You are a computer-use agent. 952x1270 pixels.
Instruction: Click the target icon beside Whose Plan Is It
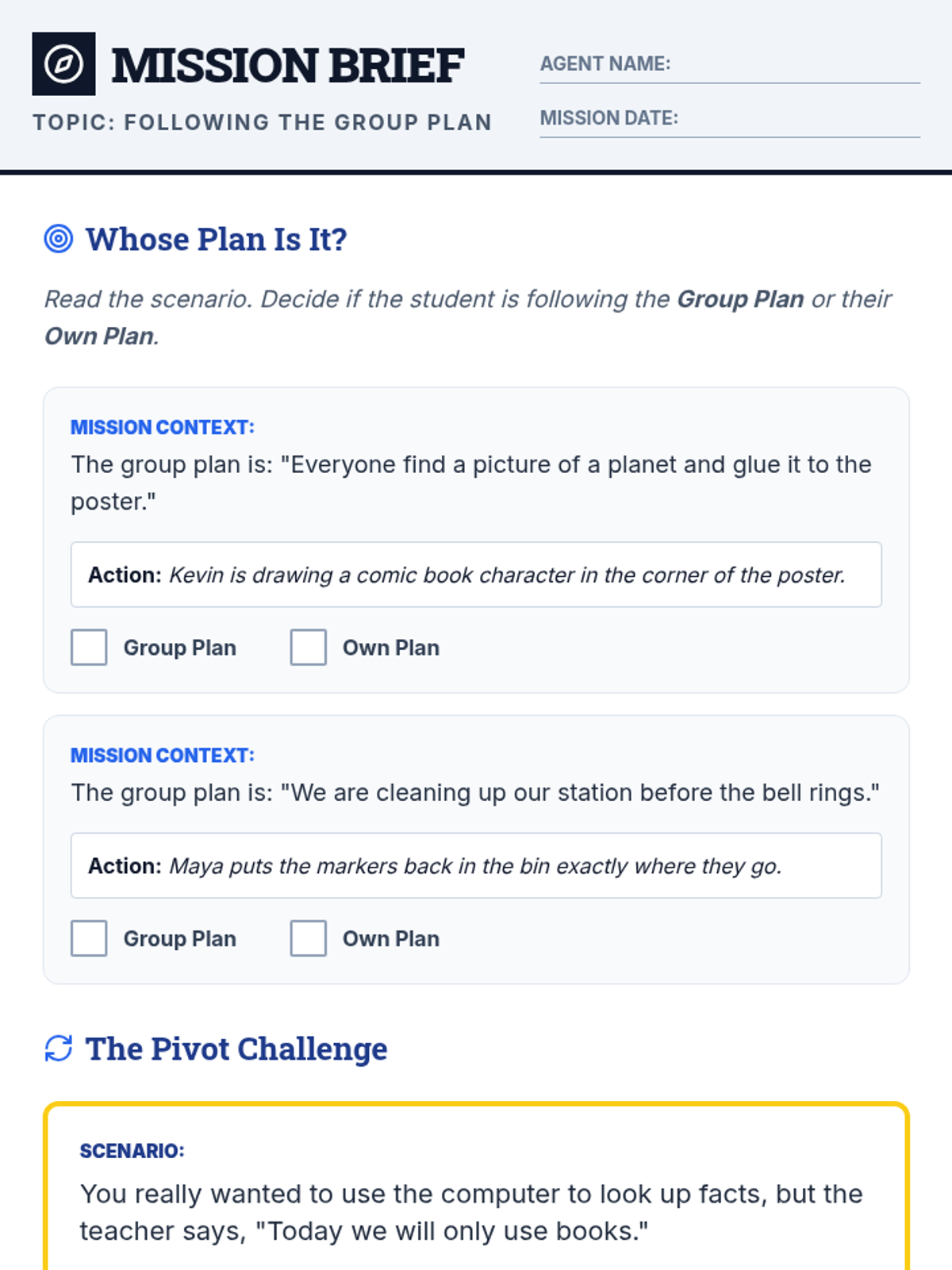tap(59, 238)
